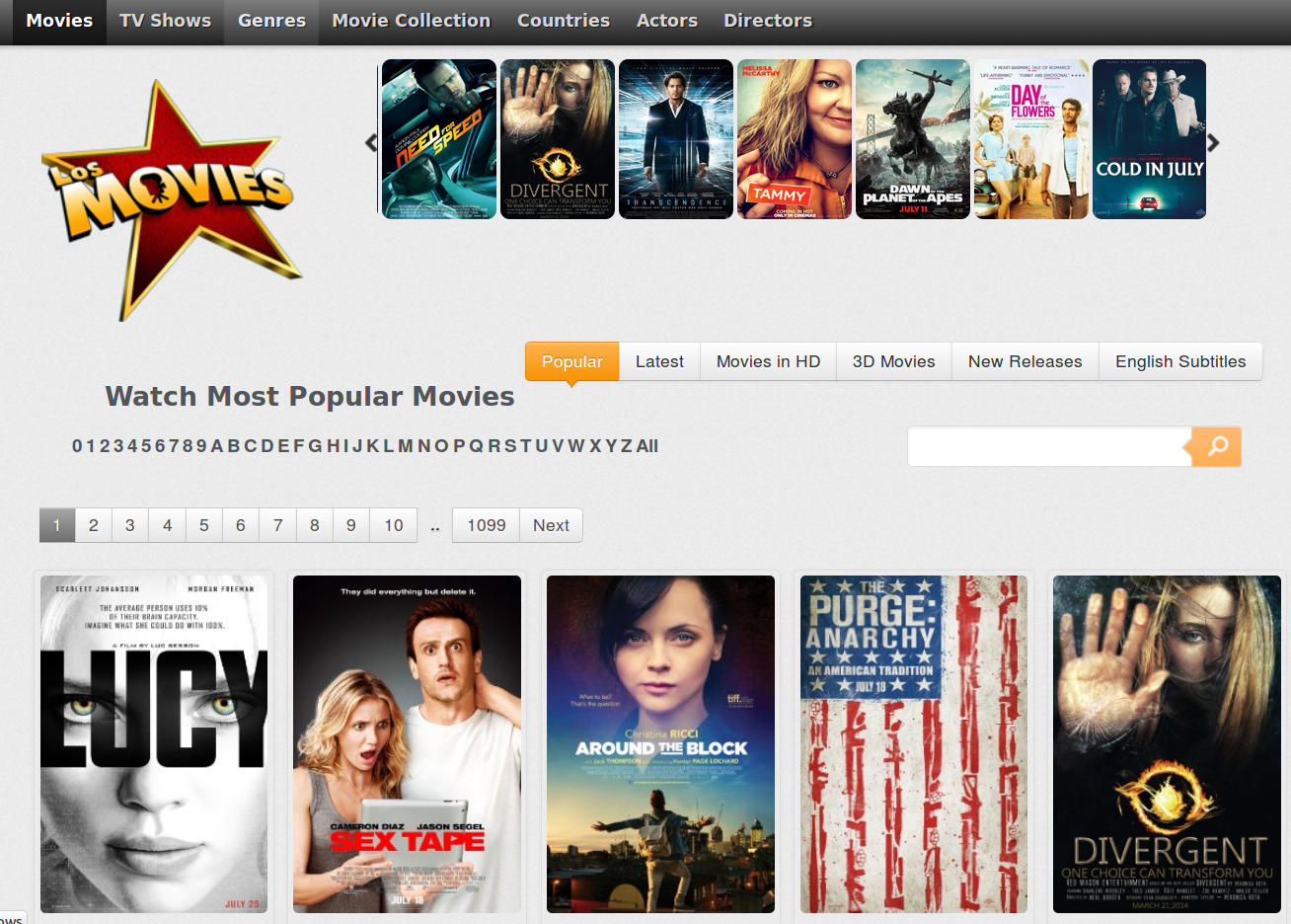The width and height of the screenshot is (1291, 924).
Task: Go to page 7
Action: click(278, 525)
